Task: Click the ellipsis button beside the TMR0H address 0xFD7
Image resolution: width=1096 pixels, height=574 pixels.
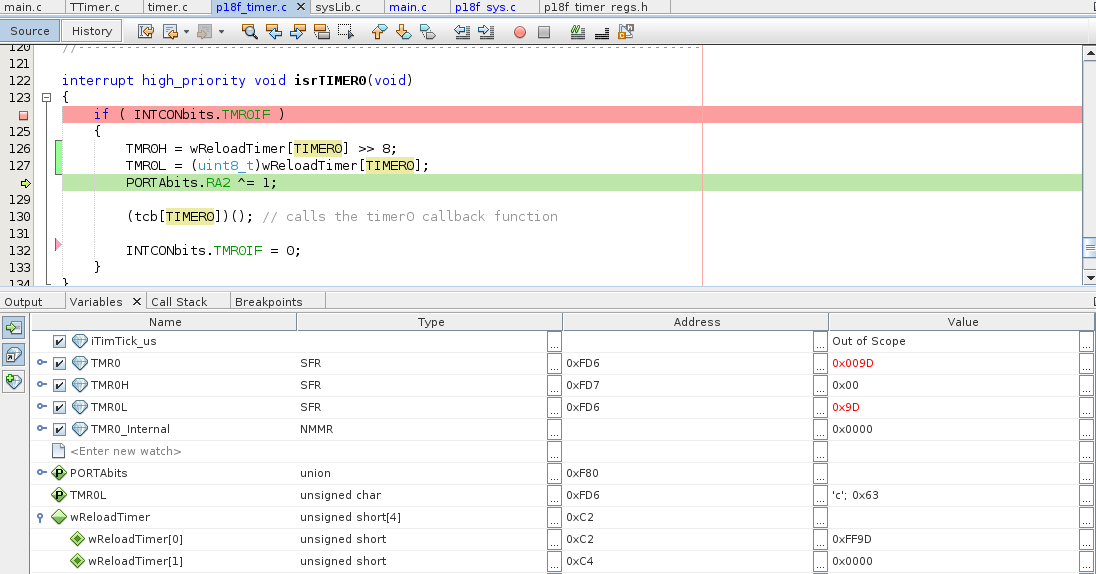Action: pyautogui.click(x=820, y=385)
